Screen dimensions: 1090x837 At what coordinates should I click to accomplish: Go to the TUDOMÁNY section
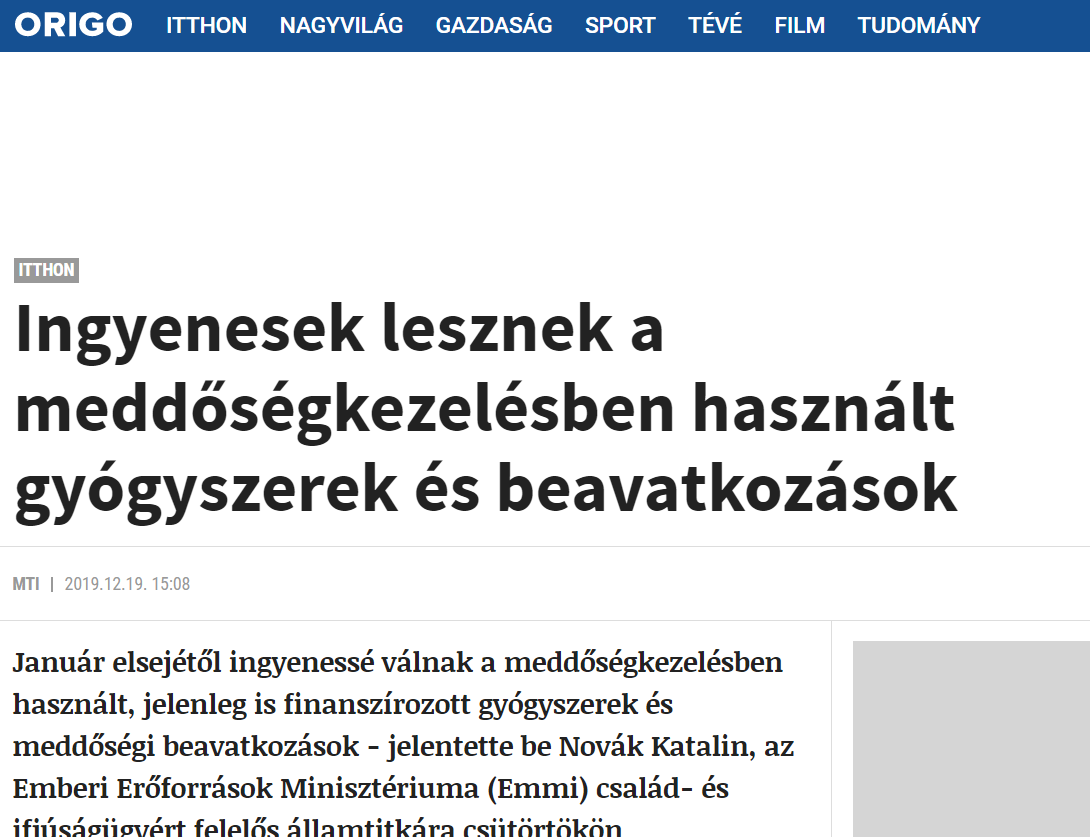point(919,26)
